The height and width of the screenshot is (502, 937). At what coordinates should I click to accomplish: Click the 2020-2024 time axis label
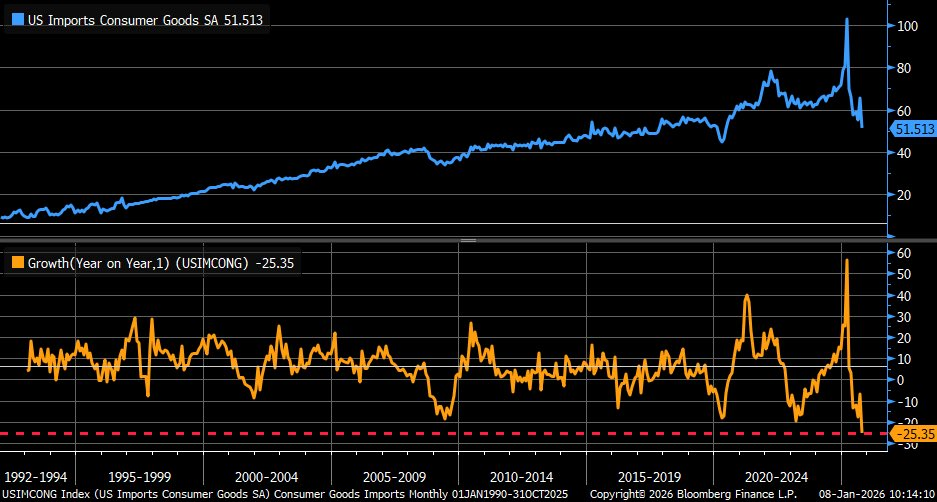[777, 477]
